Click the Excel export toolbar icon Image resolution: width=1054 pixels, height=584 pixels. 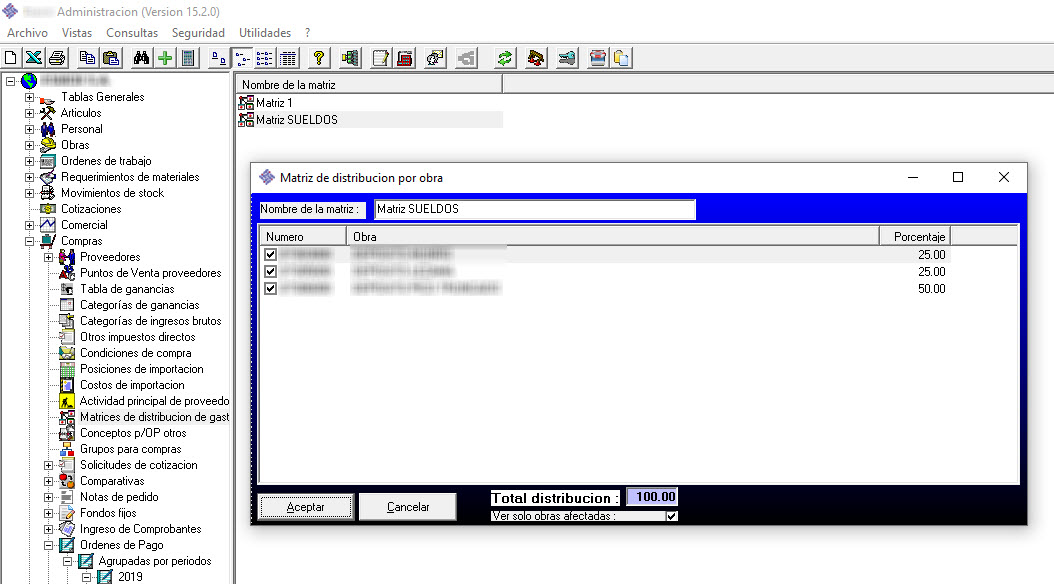[x=33, y=58]
